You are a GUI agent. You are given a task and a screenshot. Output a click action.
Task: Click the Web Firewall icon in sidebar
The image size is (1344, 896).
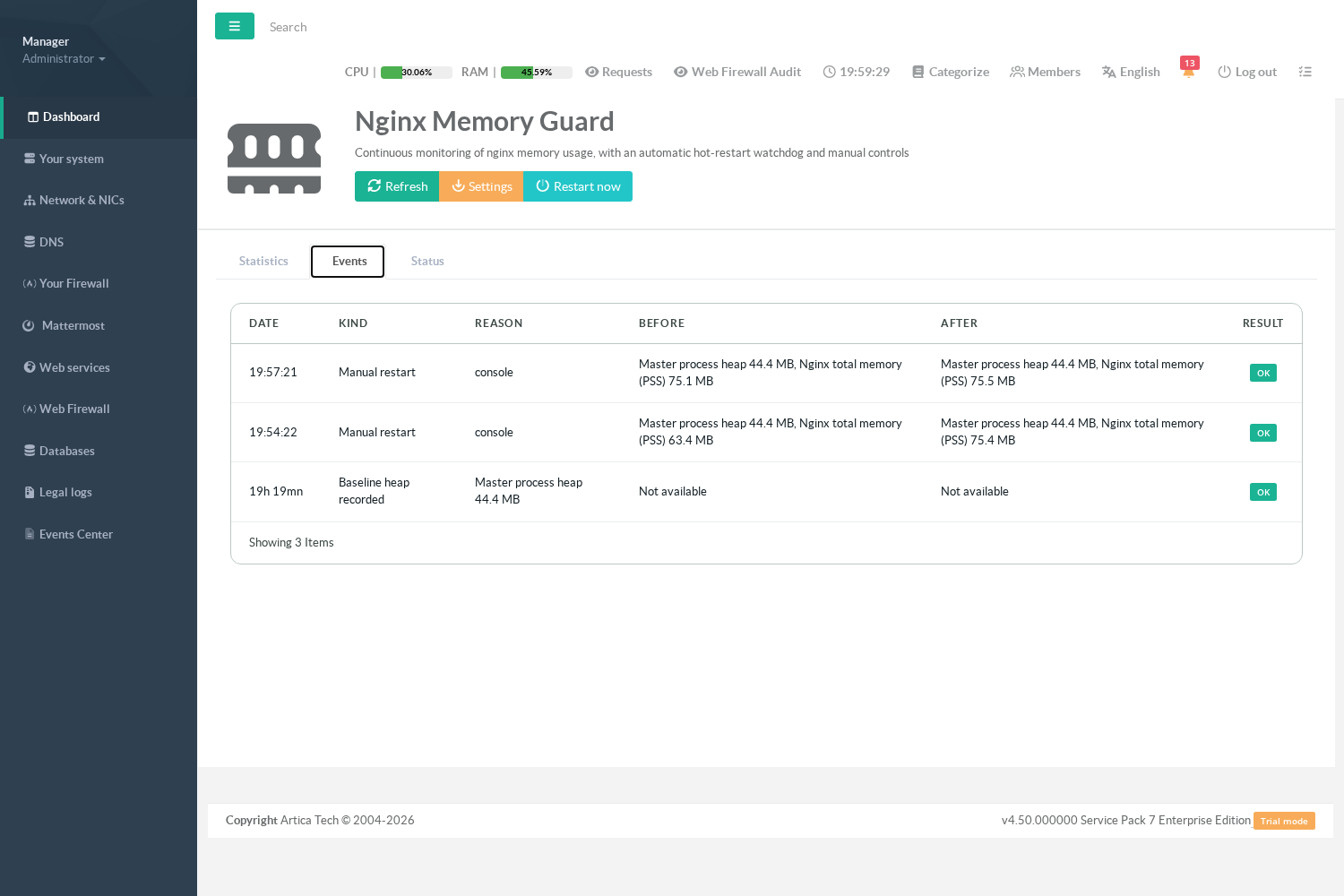(x=30, y=409)
